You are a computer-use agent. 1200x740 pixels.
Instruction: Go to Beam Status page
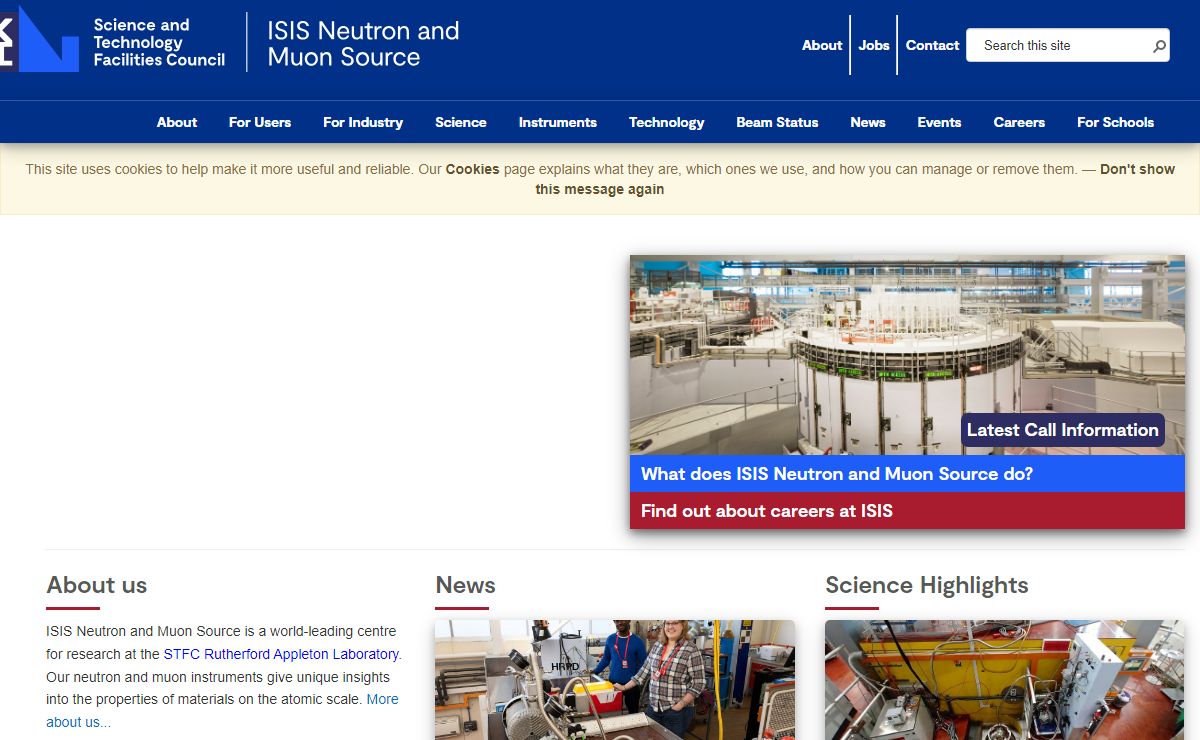[777, 122]
